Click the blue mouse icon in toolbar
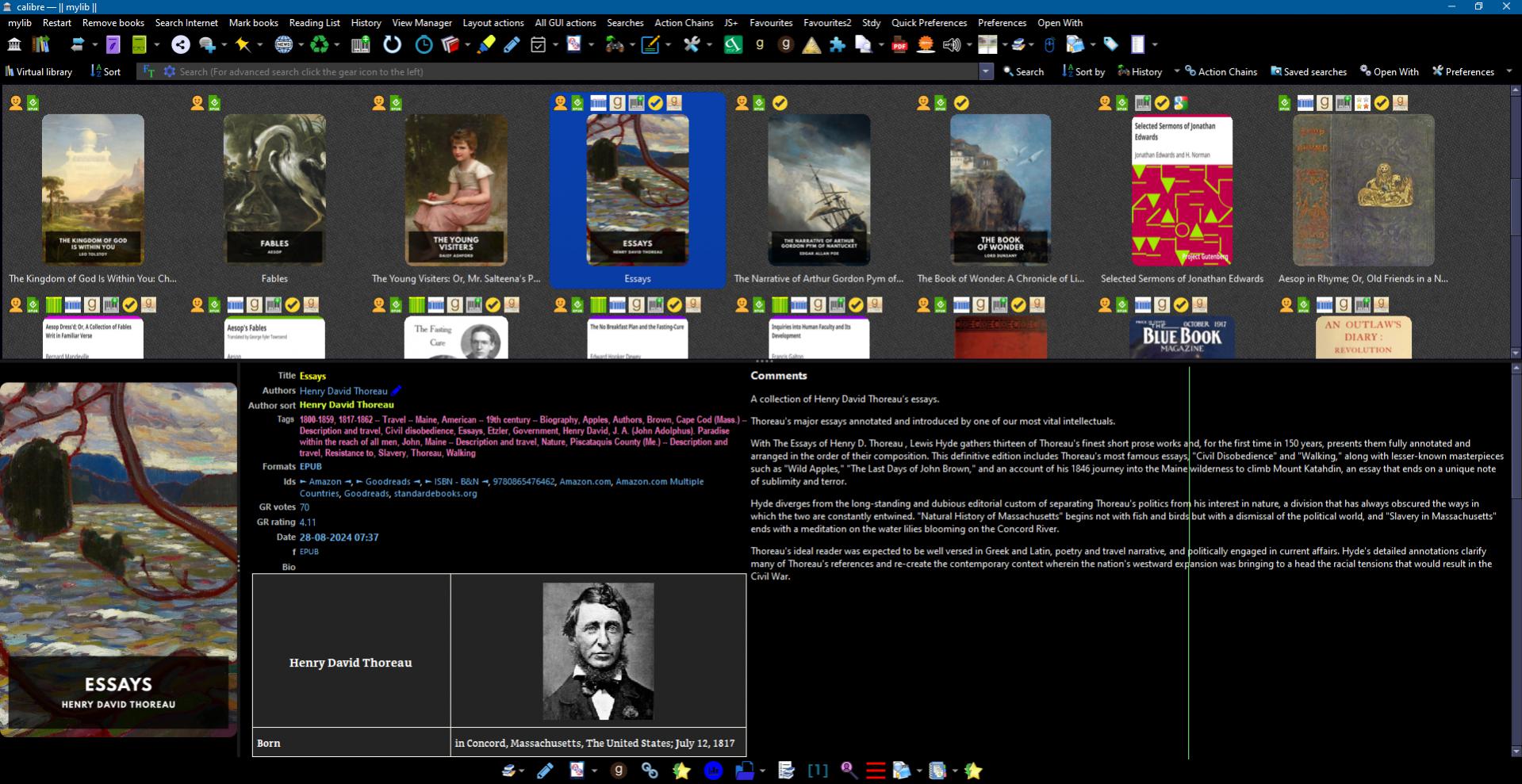The height and width of the screenshot is (784, 1522). (x=1049, y=45)
